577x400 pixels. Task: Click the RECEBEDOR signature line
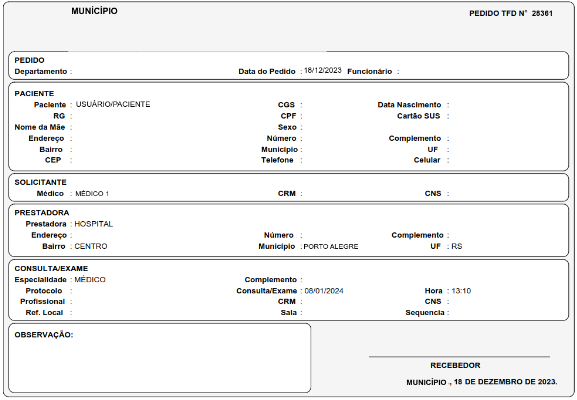(459, 357)
